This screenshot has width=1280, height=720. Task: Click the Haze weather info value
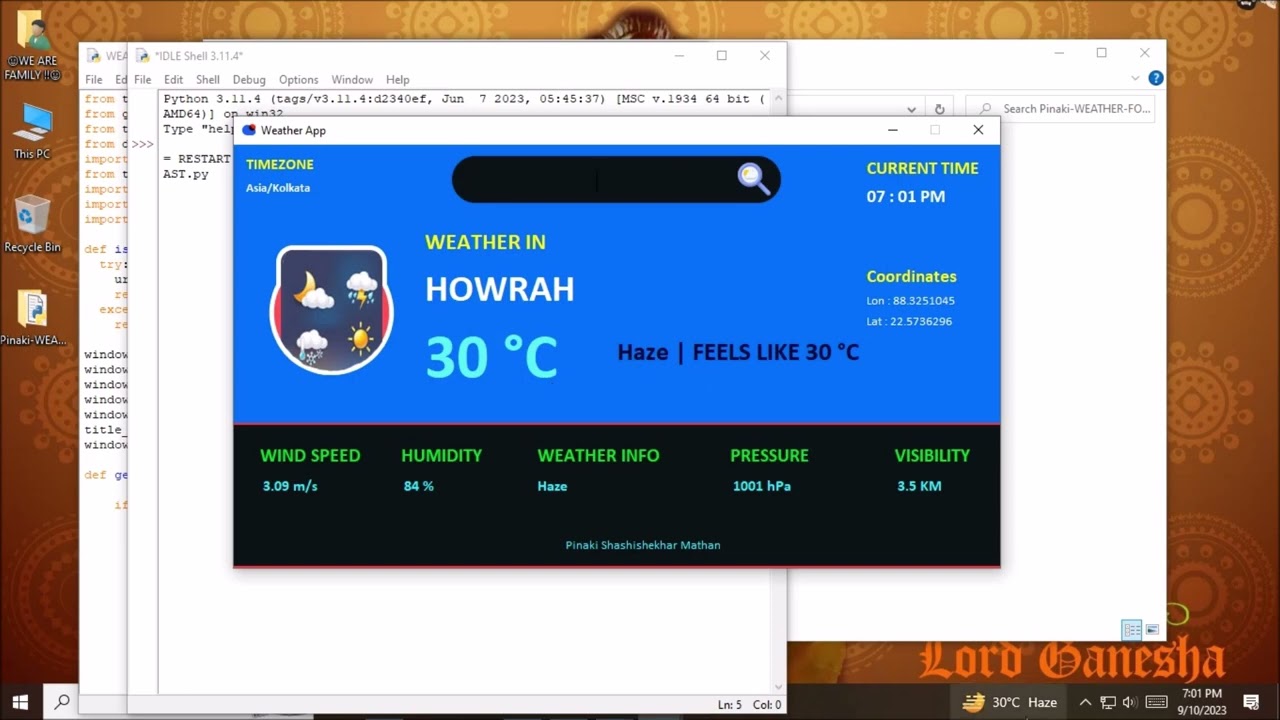552,486
